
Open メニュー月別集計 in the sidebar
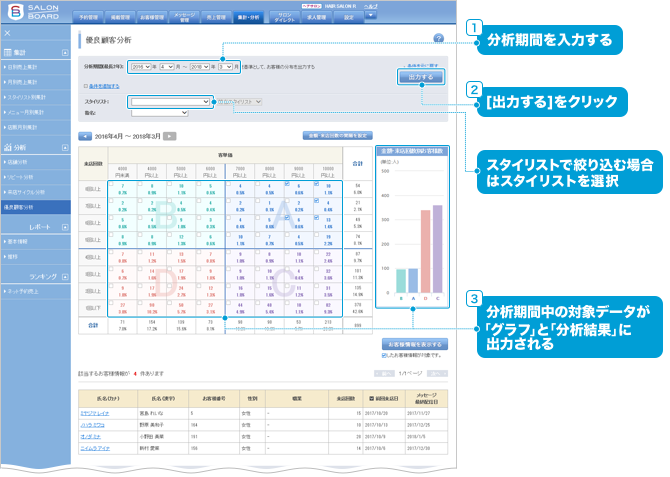point(36,112)
